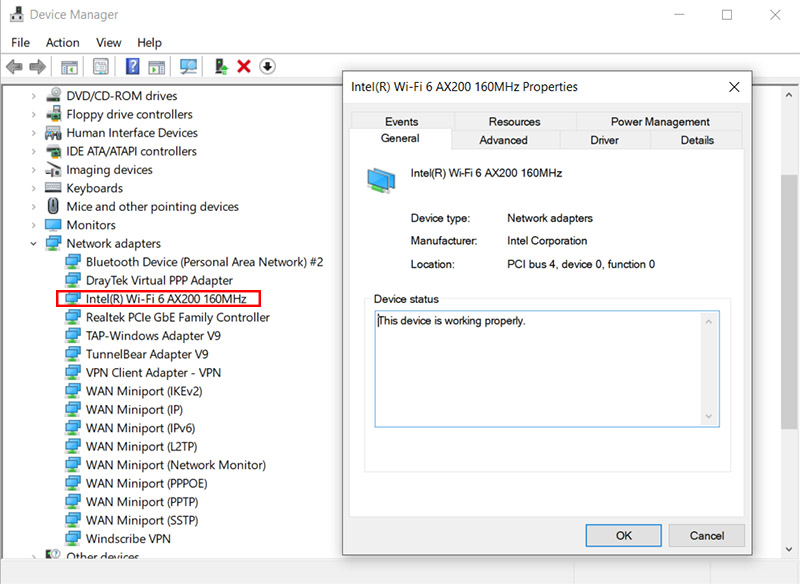Screen dimensions: 800x584
Task: Expand the Keyboards node
Action: click(34, 188)
